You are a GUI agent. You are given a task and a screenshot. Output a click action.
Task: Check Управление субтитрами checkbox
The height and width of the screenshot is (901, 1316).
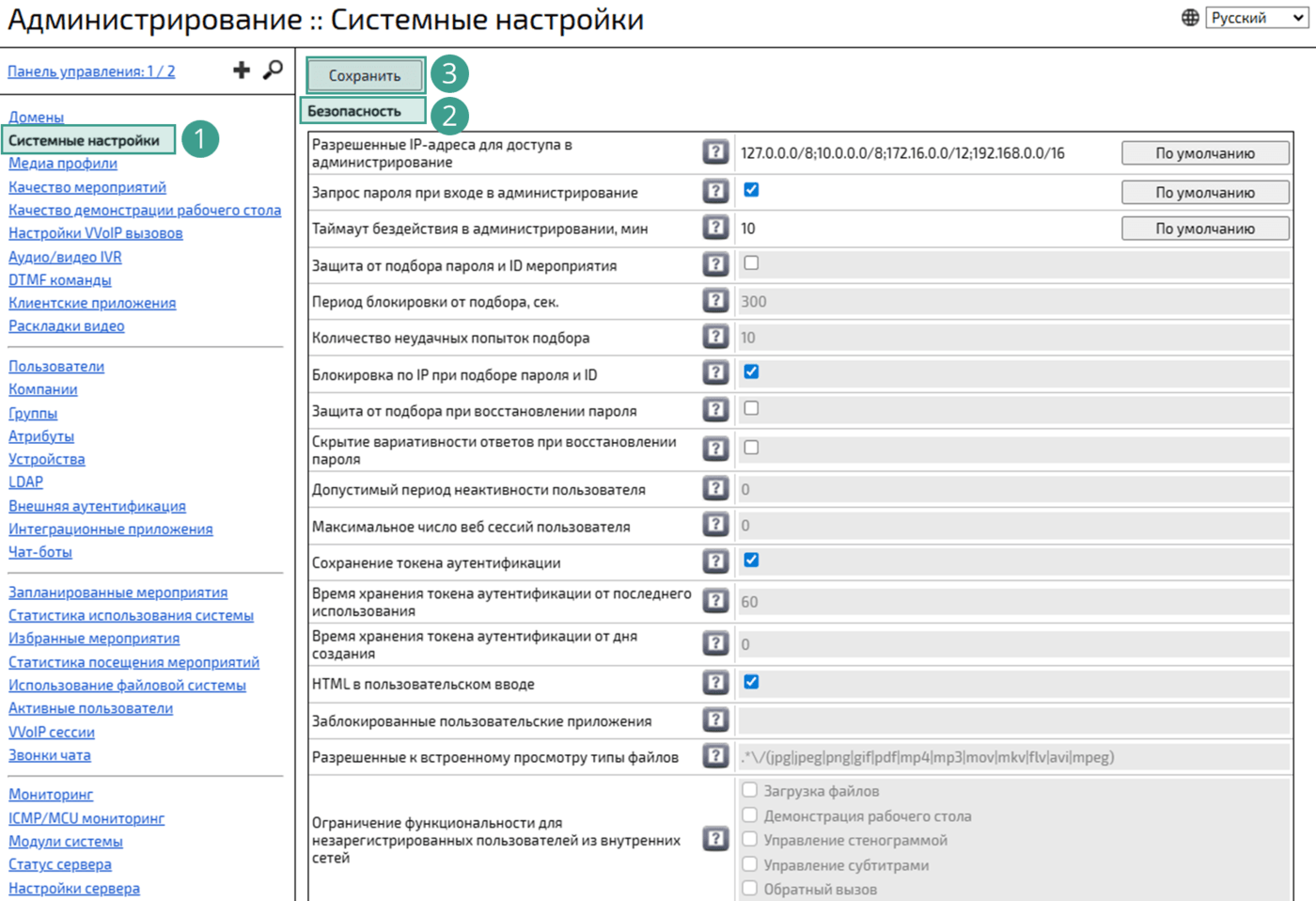click(x=749, y=863)
